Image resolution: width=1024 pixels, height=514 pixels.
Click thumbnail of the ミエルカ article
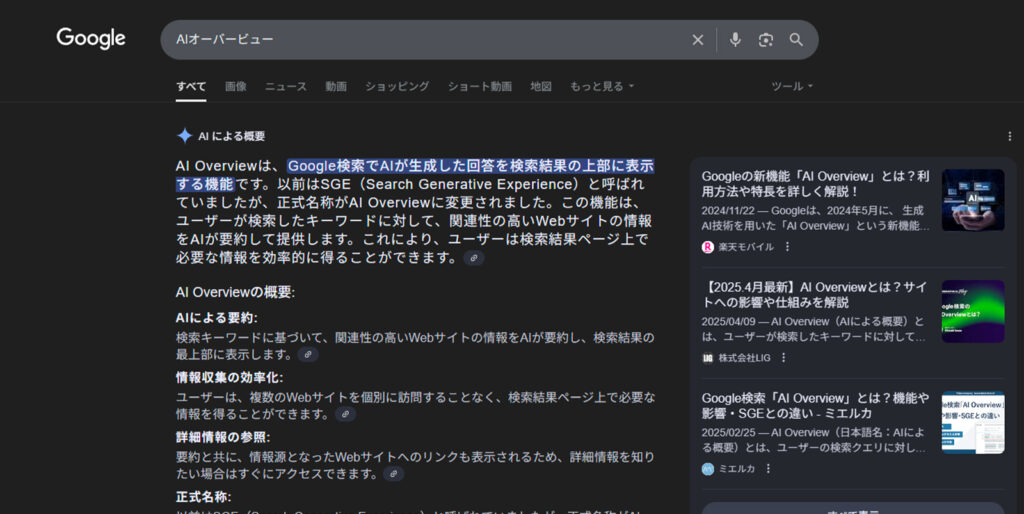point(973,423)
